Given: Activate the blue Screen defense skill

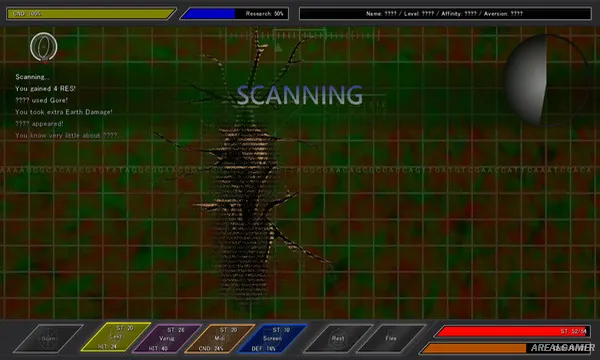Looking at the screenshot, I should tap(272, 338).
